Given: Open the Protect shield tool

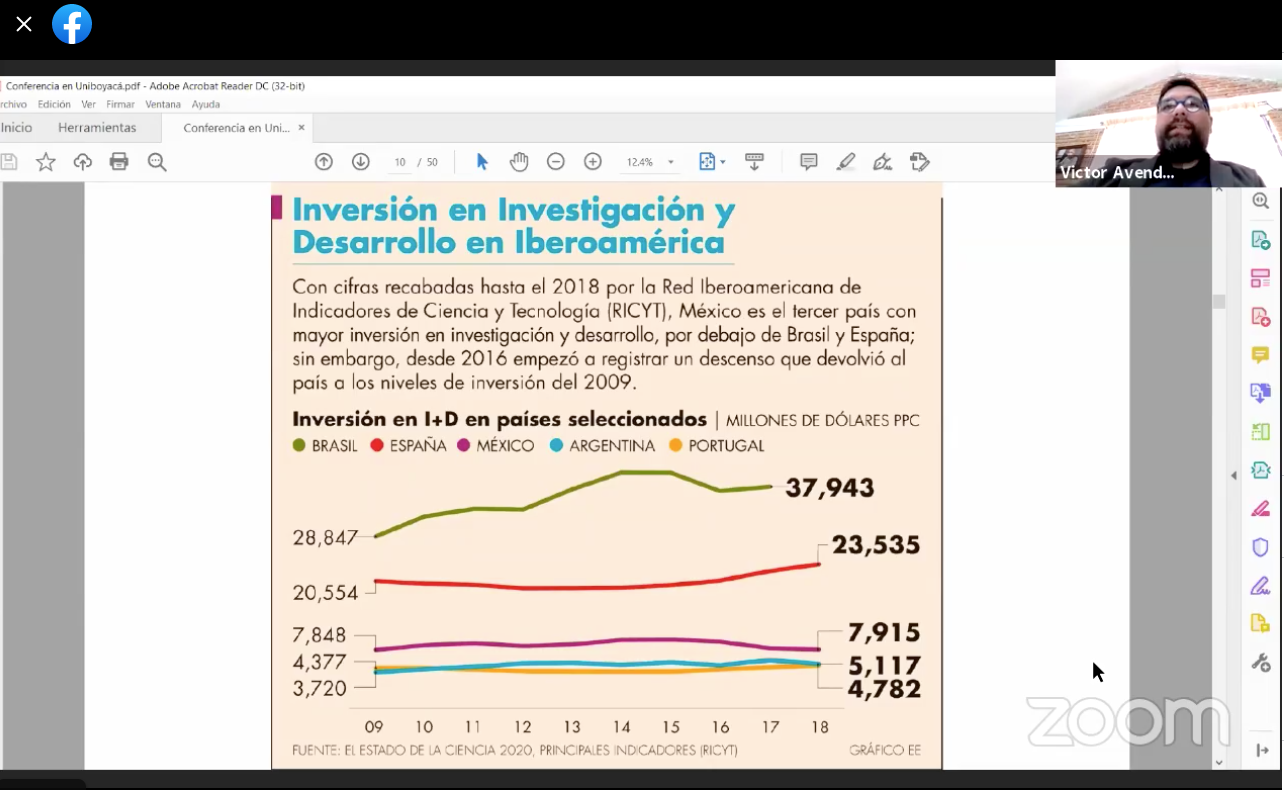Looking at the screenshot, I should click(1261, 547).
